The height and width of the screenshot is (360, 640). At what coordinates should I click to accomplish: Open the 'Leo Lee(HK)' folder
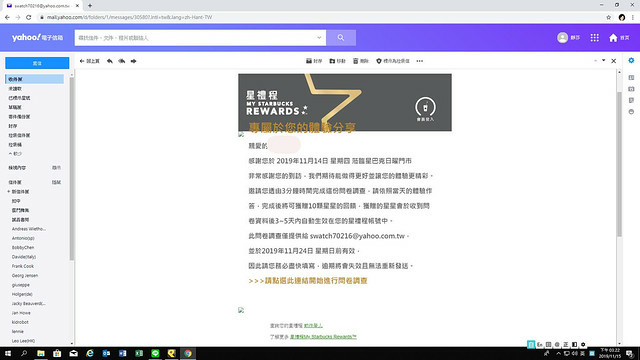click(23, 341)
